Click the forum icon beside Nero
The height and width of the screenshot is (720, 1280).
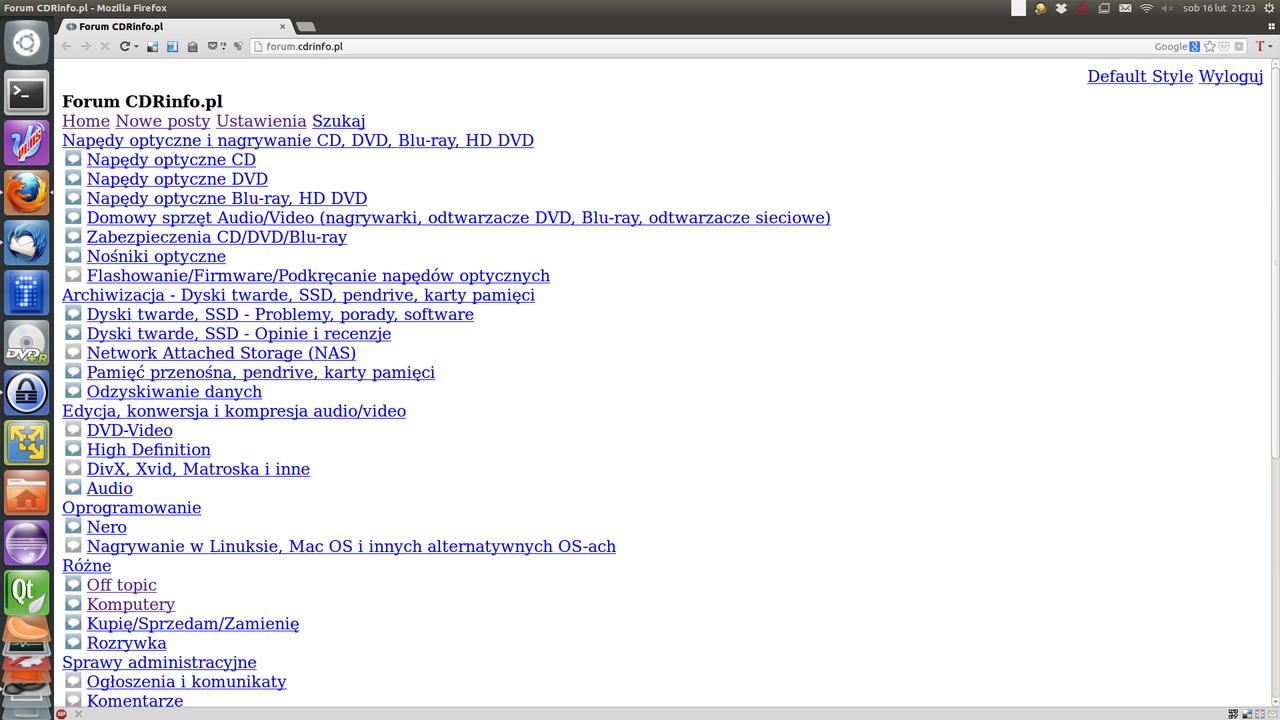73,526
